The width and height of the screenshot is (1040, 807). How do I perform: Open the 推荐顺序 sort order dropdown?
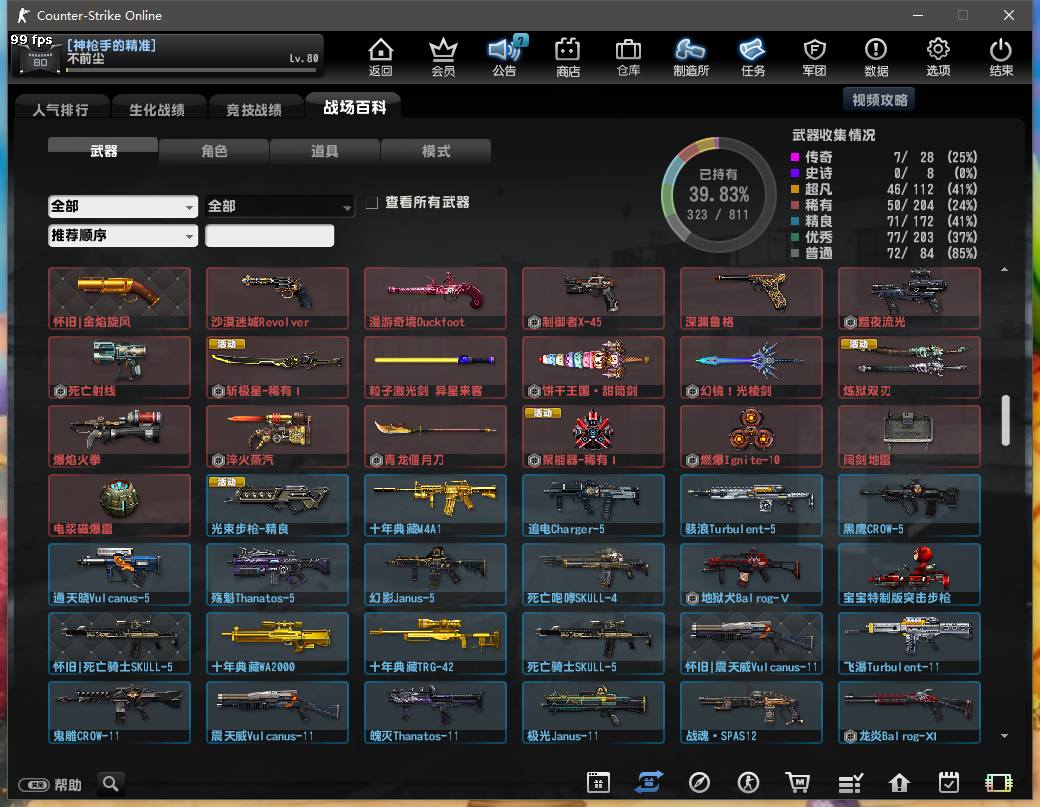[x=123, y=235]
